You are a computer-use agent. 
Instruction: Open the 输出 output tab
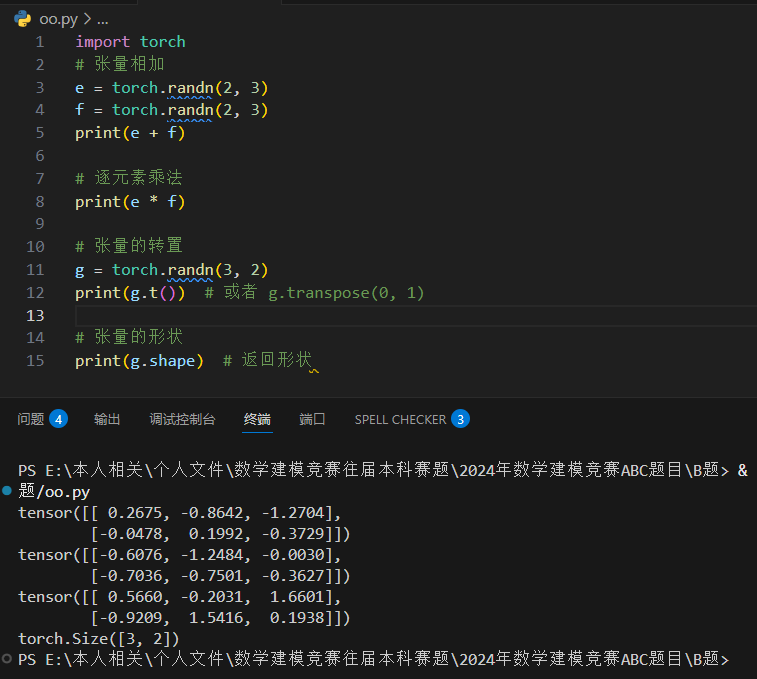107,419
